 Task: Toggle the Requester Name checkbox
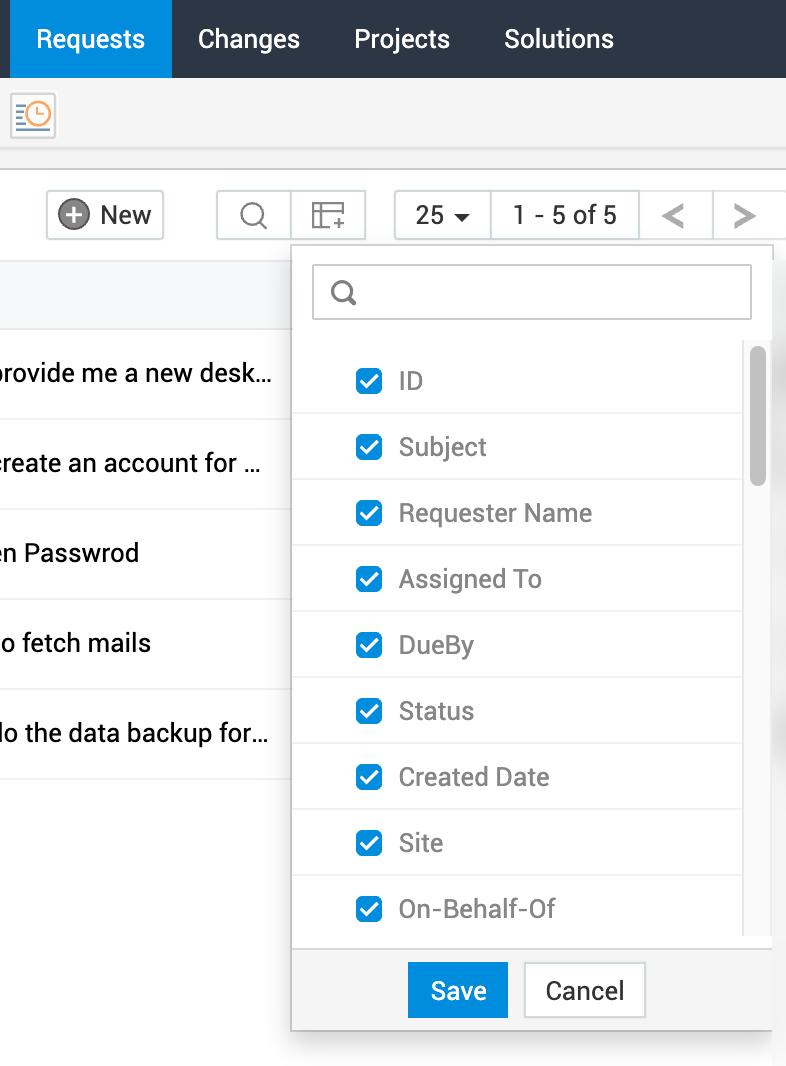click(369, 513)
